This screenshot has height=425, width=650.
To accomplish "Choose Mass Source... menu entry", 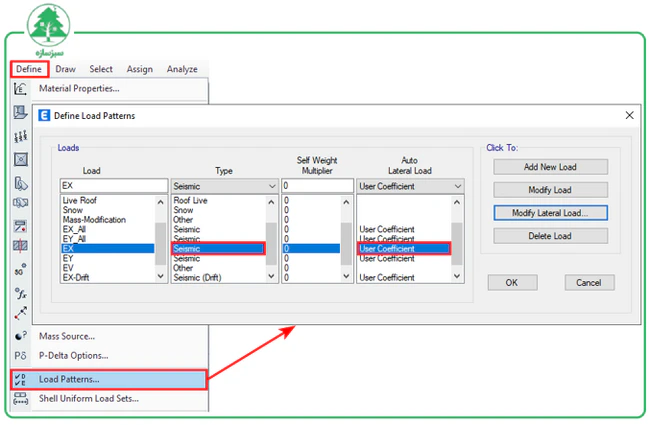I will tap(67, 336).
